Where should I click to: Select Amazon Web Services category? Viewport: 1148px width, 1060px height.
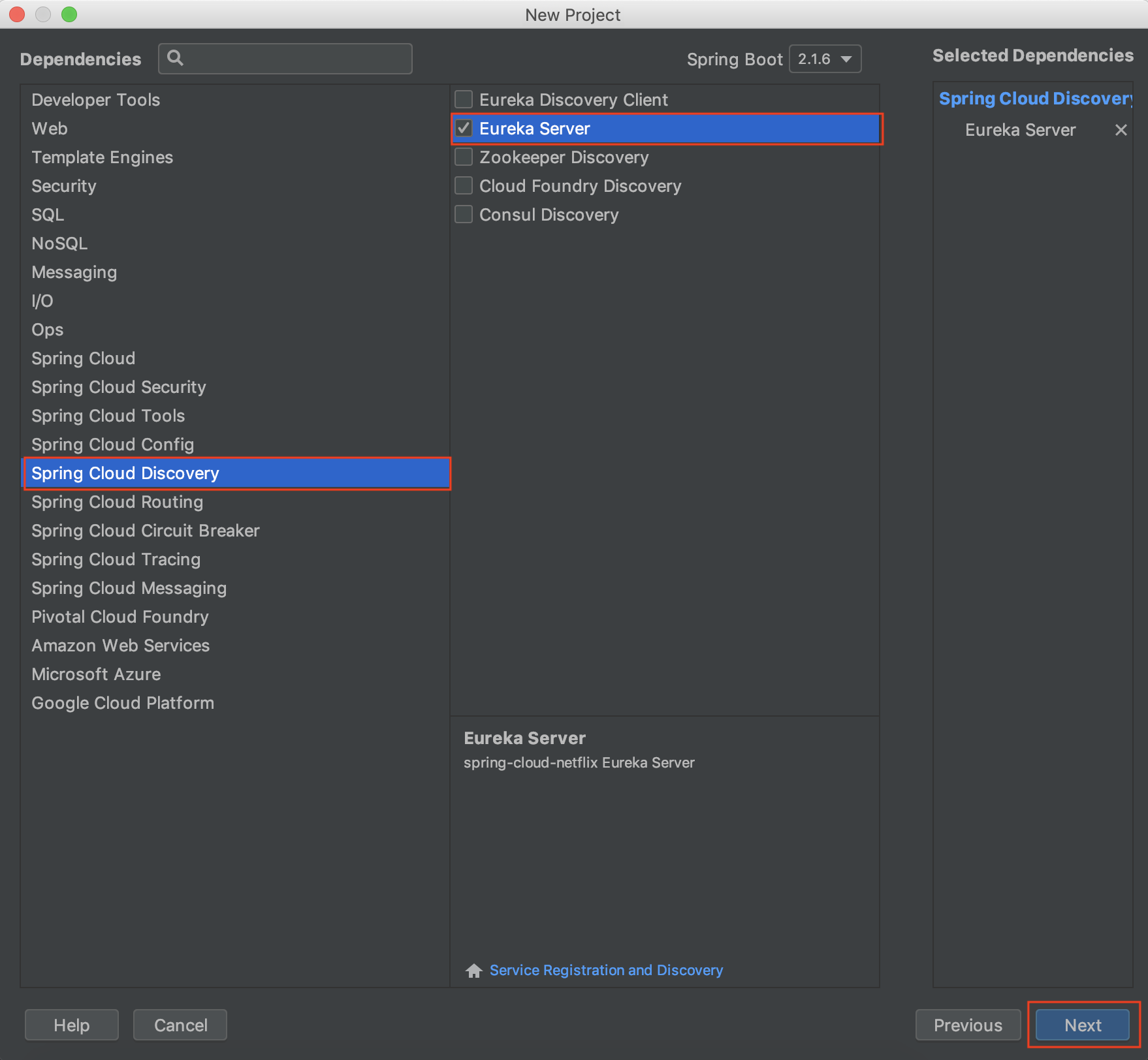tap(236, 646)
